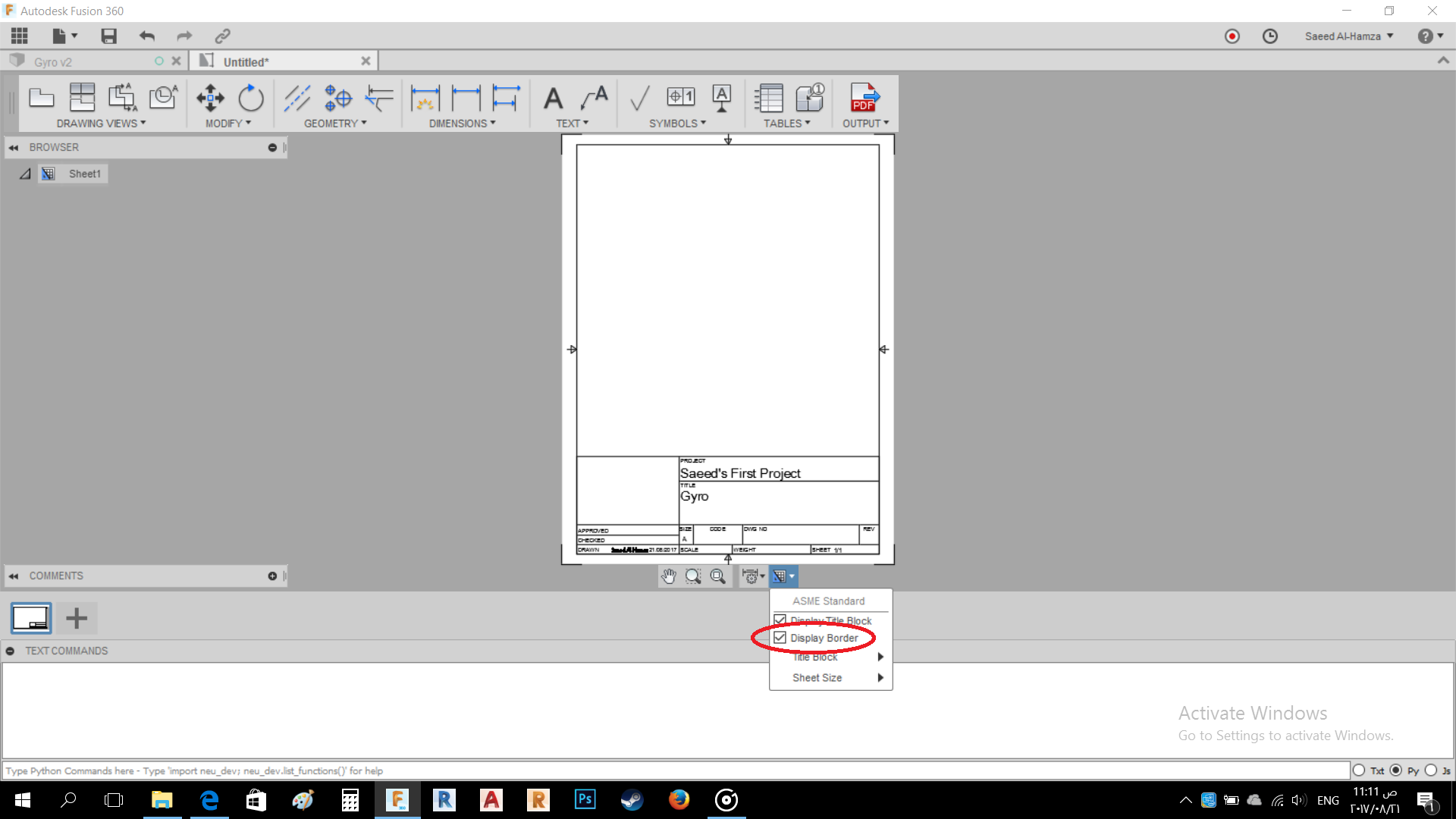Select the Text tool in the ribbon
This screenshot has width=1456, height=819.
[x=554, y=99]
